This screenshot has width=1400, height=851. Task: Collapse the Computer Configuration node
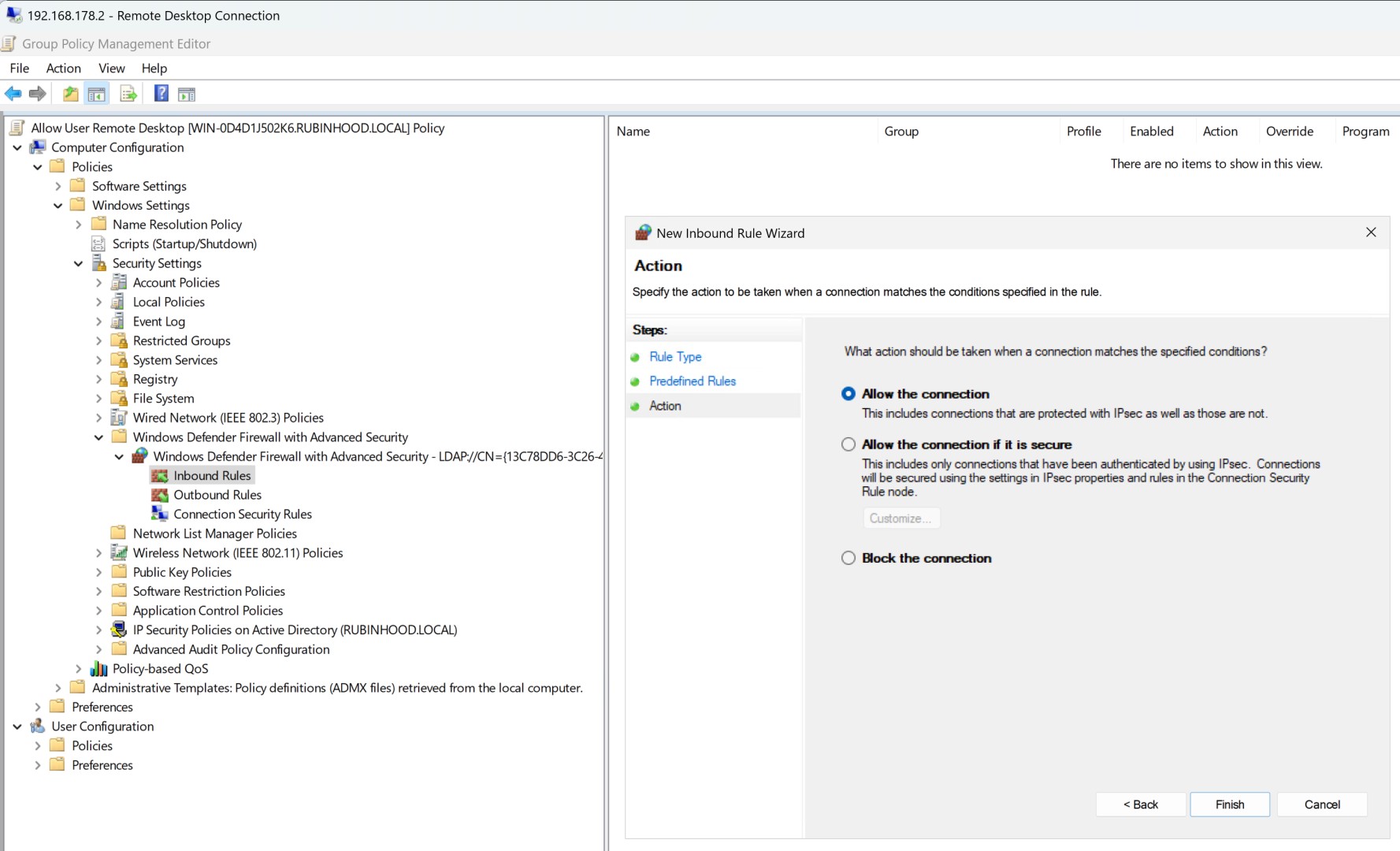[17, 147]
